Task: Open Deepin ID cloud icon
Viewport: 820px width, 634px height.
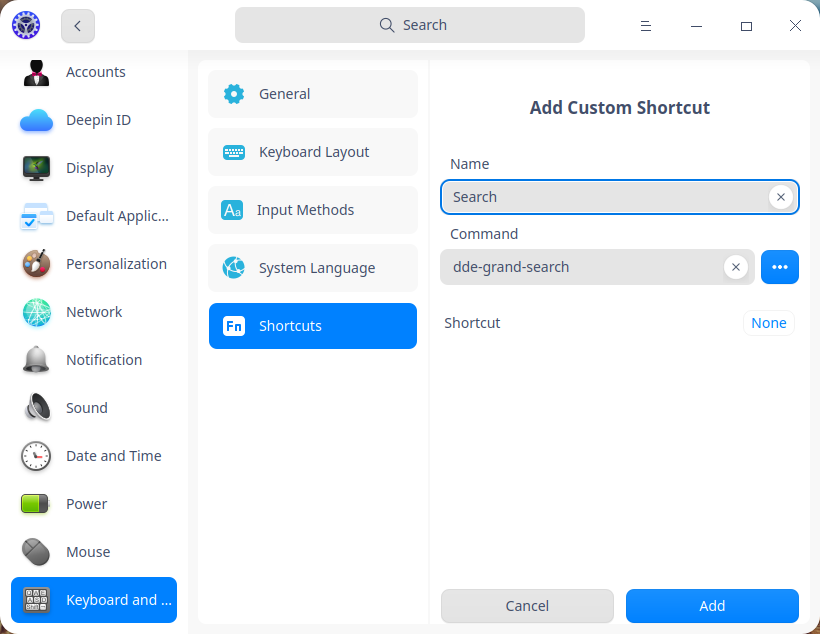Action: pos(37,120)
